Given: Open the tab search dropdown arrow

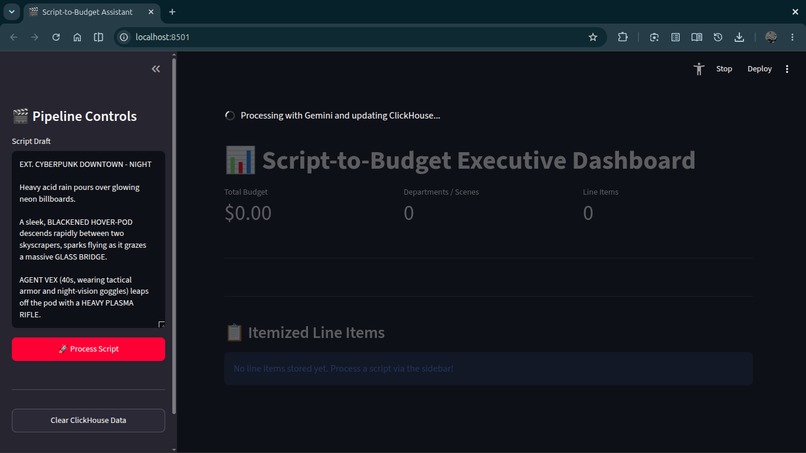Looking at the screenshot, I should tap(11, 12).
